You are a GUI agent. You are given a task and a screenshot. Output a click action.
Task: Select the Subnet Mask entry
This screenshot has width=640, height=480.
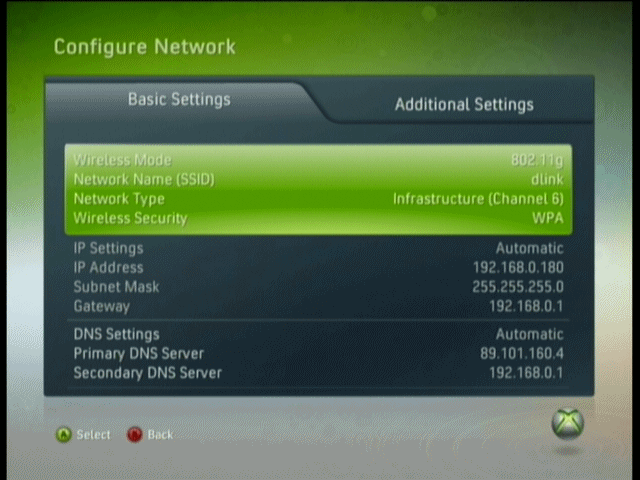tap(318, 287)
